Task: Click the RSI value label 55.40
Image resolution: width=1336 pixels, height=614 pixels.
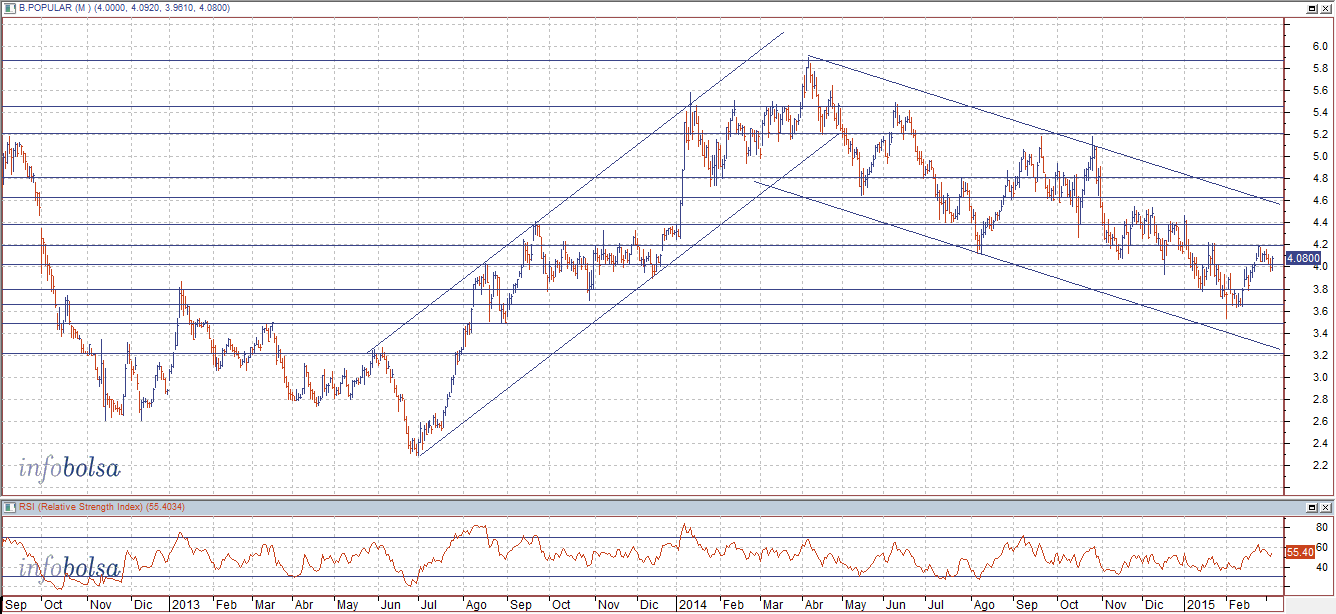Action: coord(1300,551)
